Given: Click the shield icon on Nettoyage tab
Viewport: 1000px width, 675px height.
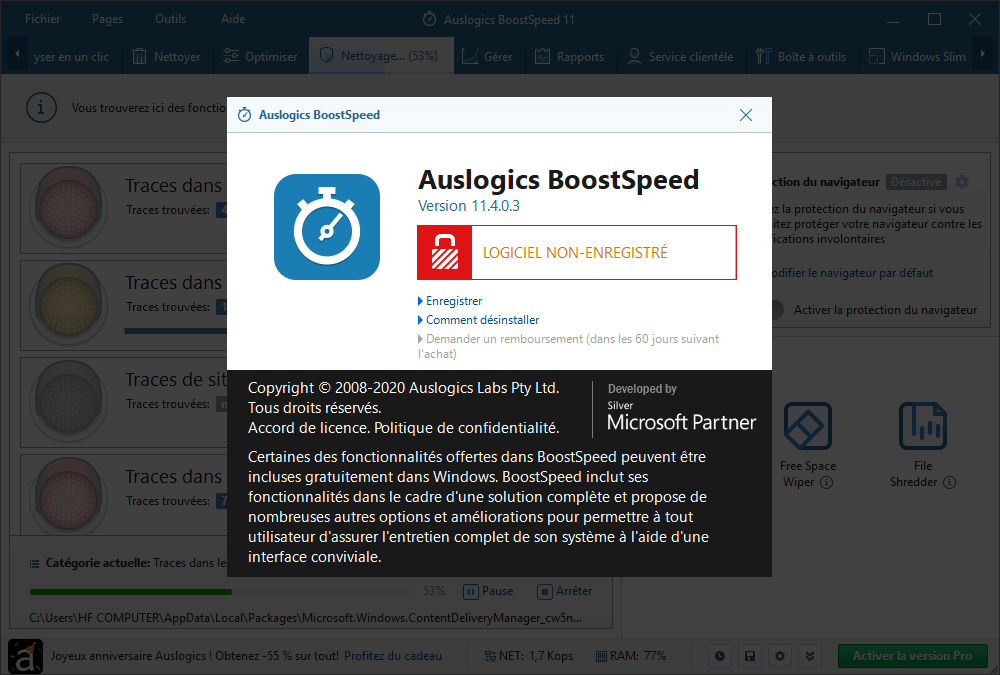Looking at the screenshot, I should coord(326,56).
